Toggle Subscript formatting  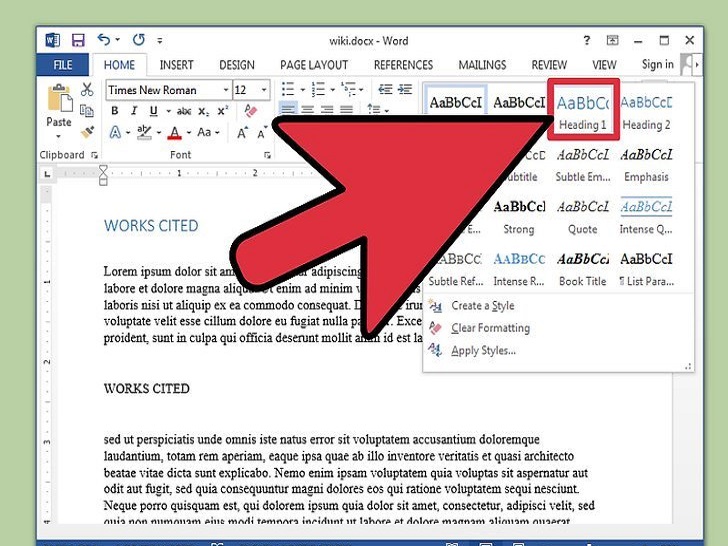[203, 111]
